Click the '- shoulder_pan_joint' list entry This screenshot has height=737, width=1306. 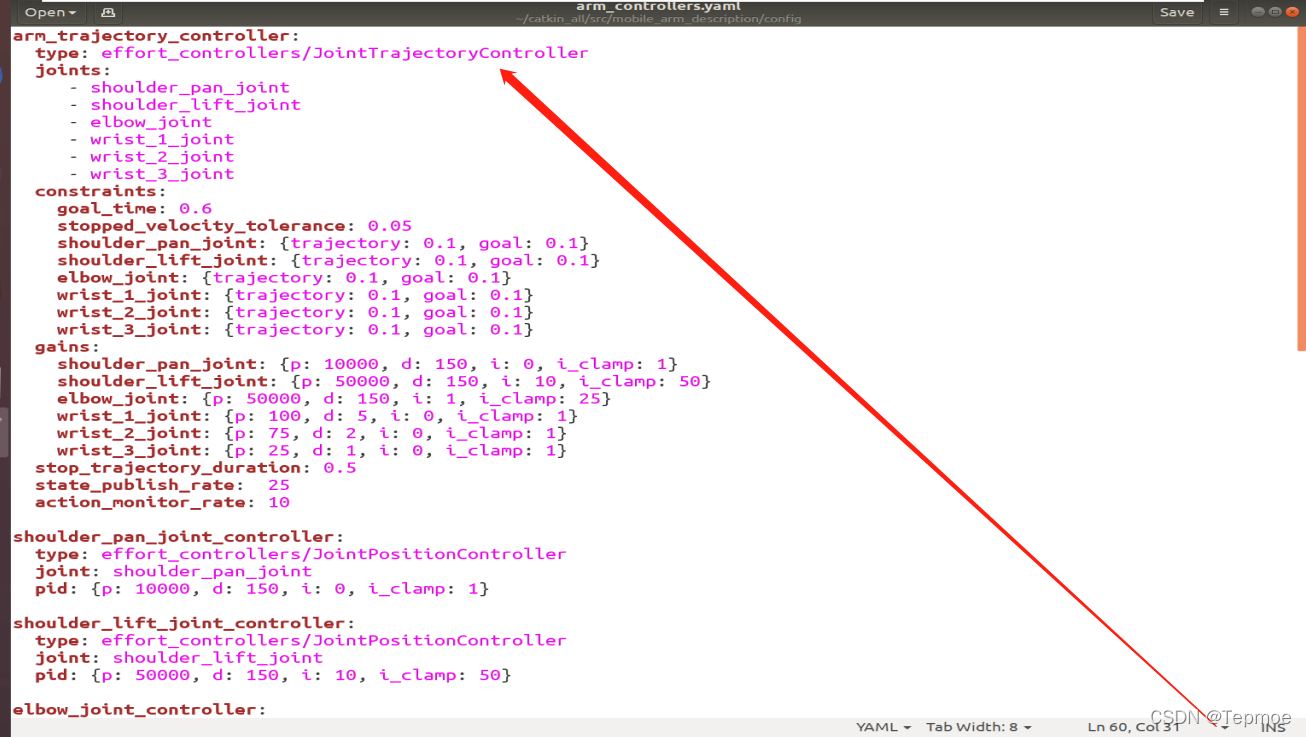(179, 87)
